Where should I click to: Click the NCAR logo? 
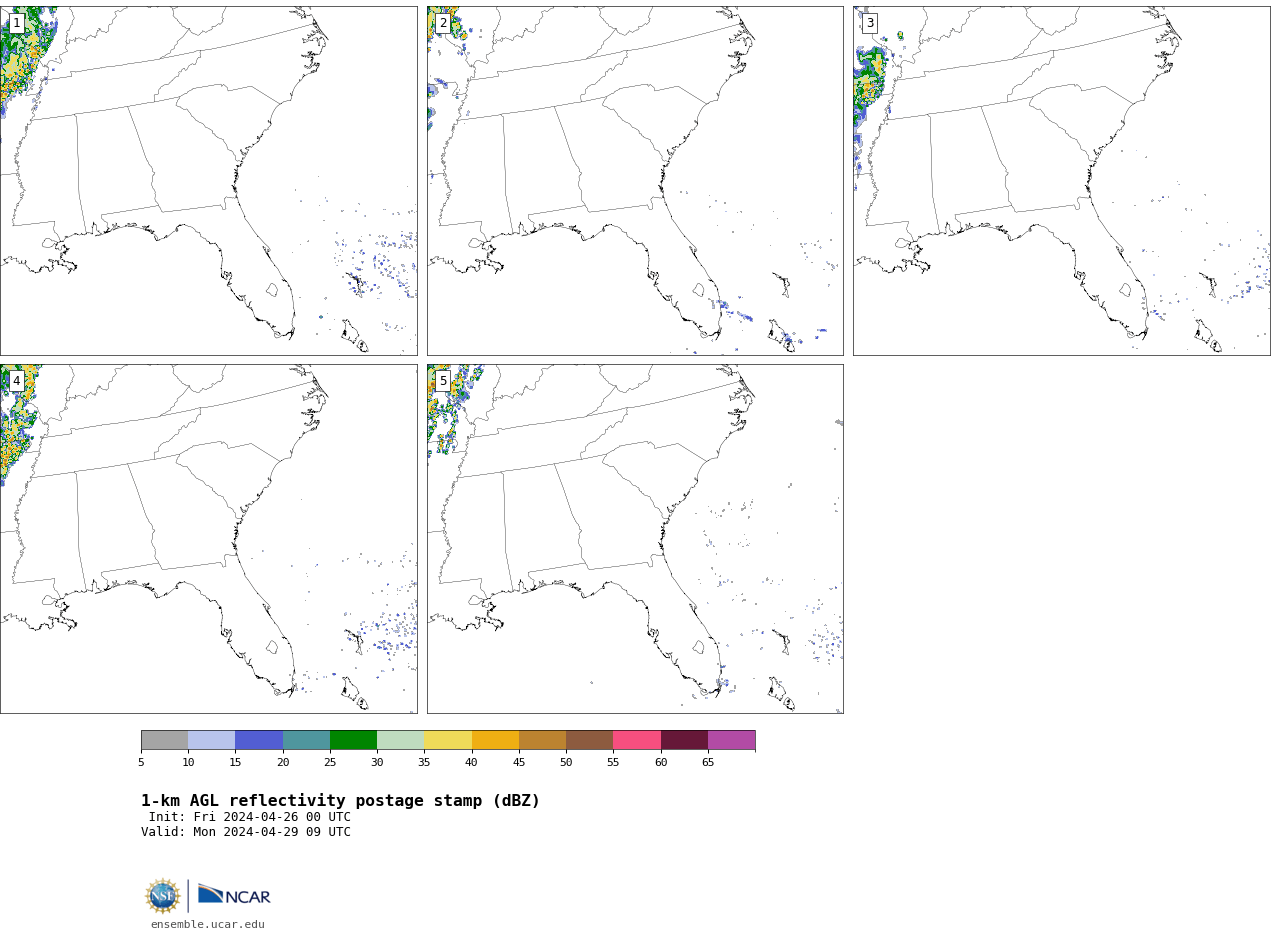(x=234, y=895)
